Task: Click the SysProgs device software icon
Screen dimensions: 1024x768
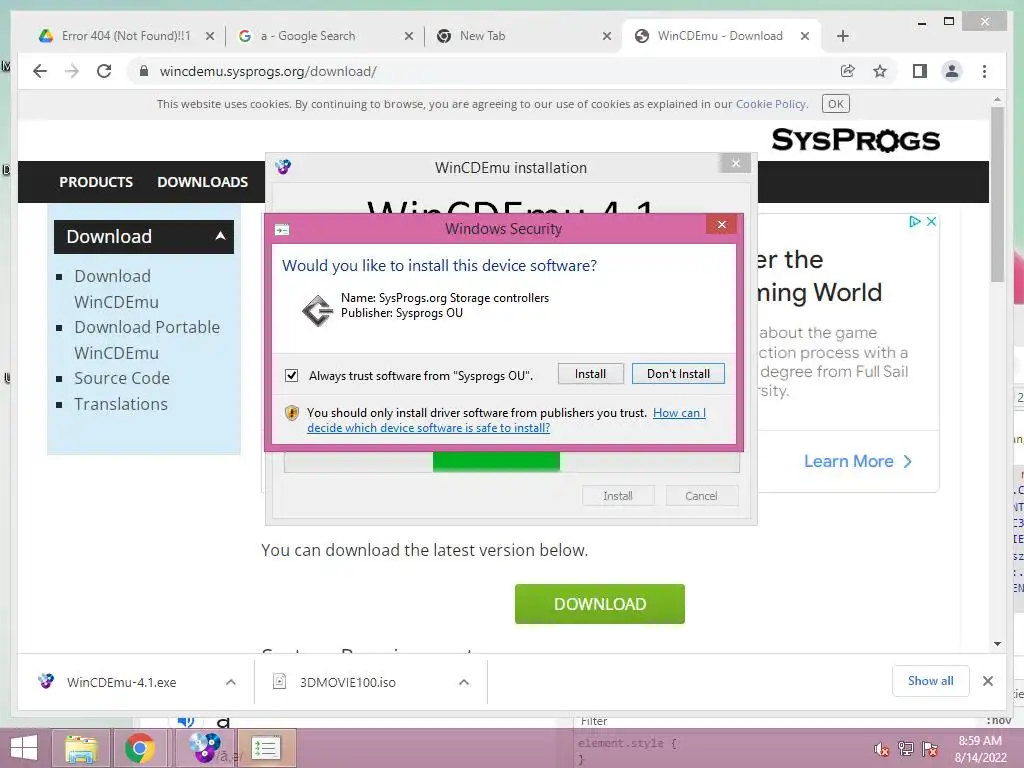Action: [x=318, y=310]
